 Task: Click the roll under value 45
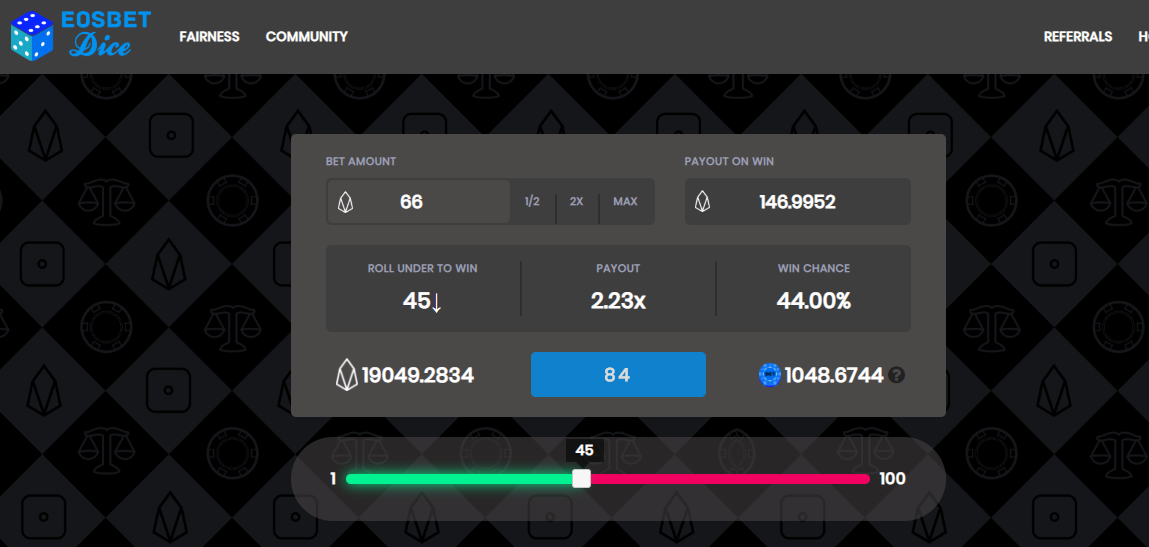[x=415, y=300]
